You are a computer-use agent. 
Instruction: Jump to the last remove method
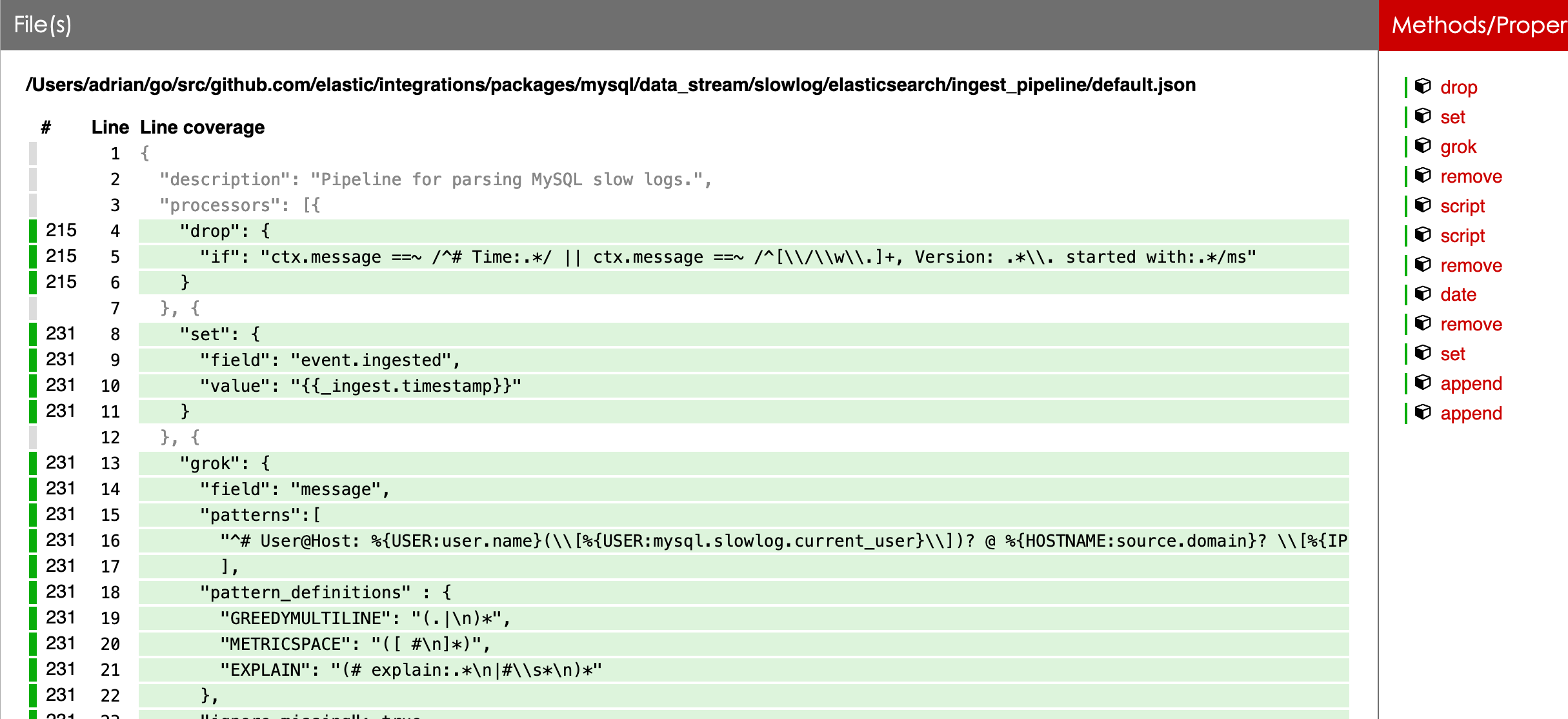click(x=1471, y=324)
